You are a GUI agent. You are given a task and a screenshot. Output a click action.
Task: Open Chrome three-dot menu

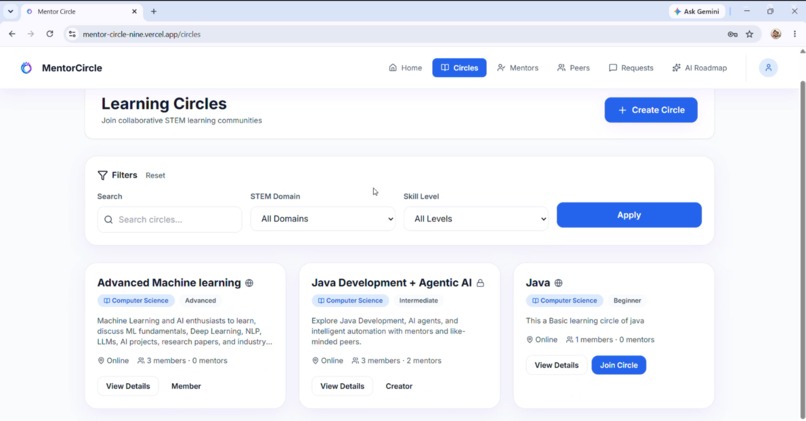click(x=795, y=34)
